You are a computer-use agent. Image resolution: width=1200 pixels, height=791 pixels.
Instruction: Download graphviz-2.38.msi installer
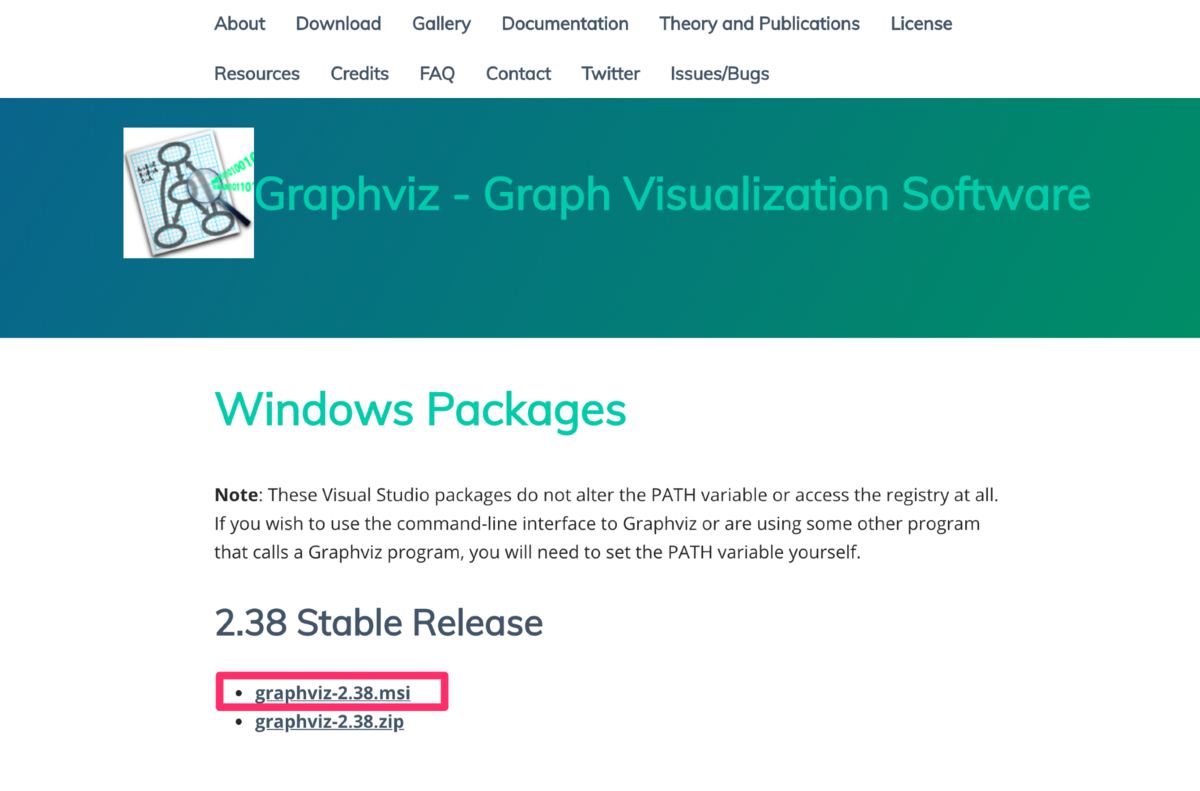pyautogui.click(x=333, y=692)
